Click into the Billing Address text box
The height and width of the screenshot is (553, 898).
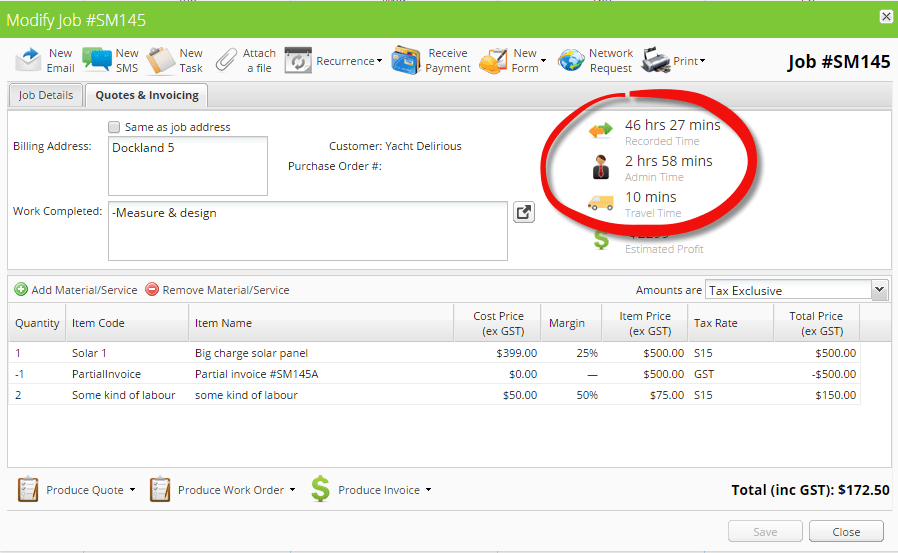(187, 166)
